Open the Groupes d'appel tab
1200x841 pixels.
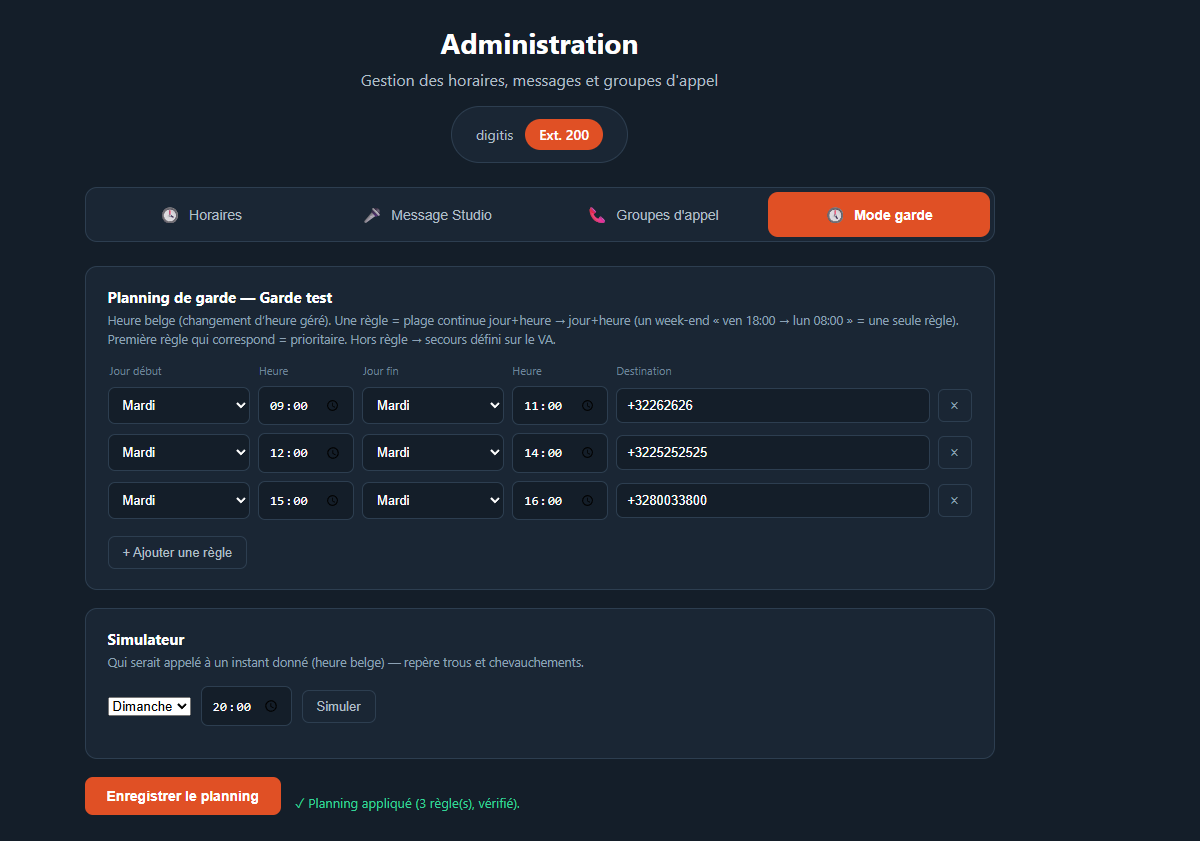point(653,215)
